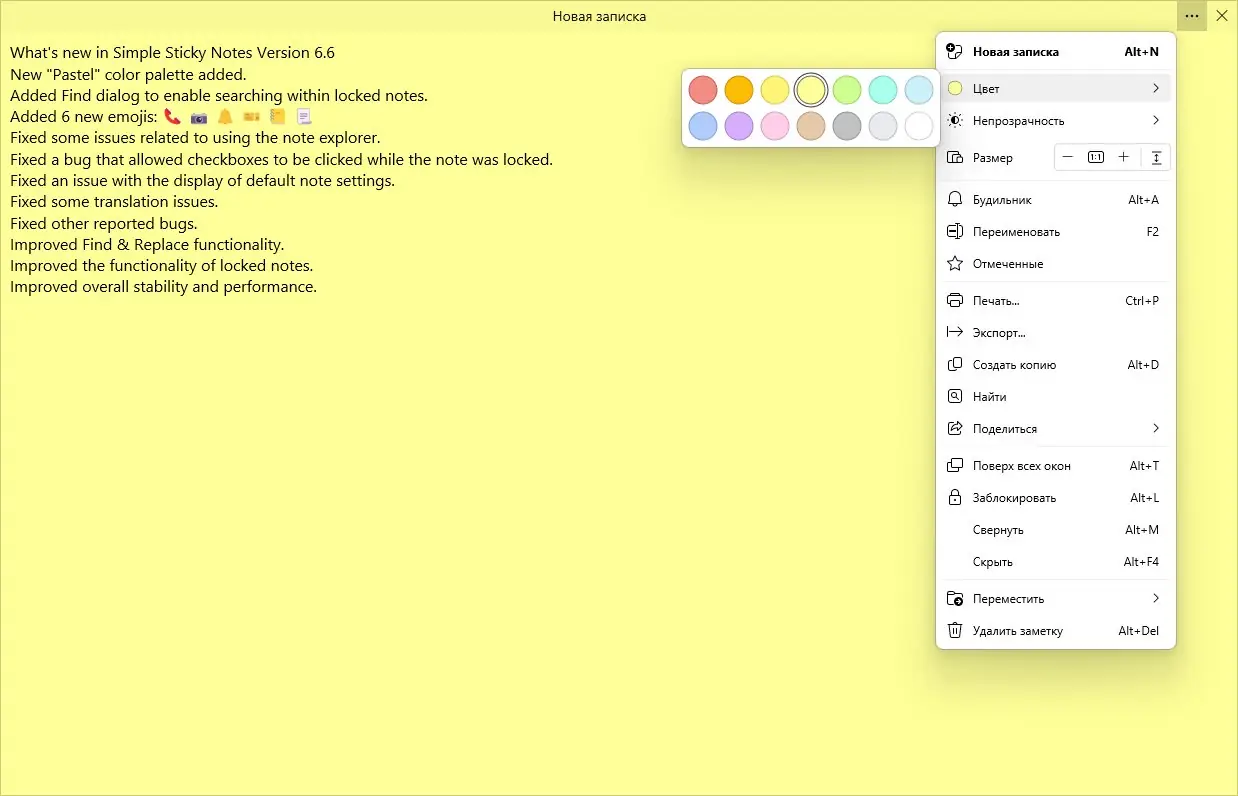
Task: Choose the Экспорт arrow icon
Action: (954, 333)
